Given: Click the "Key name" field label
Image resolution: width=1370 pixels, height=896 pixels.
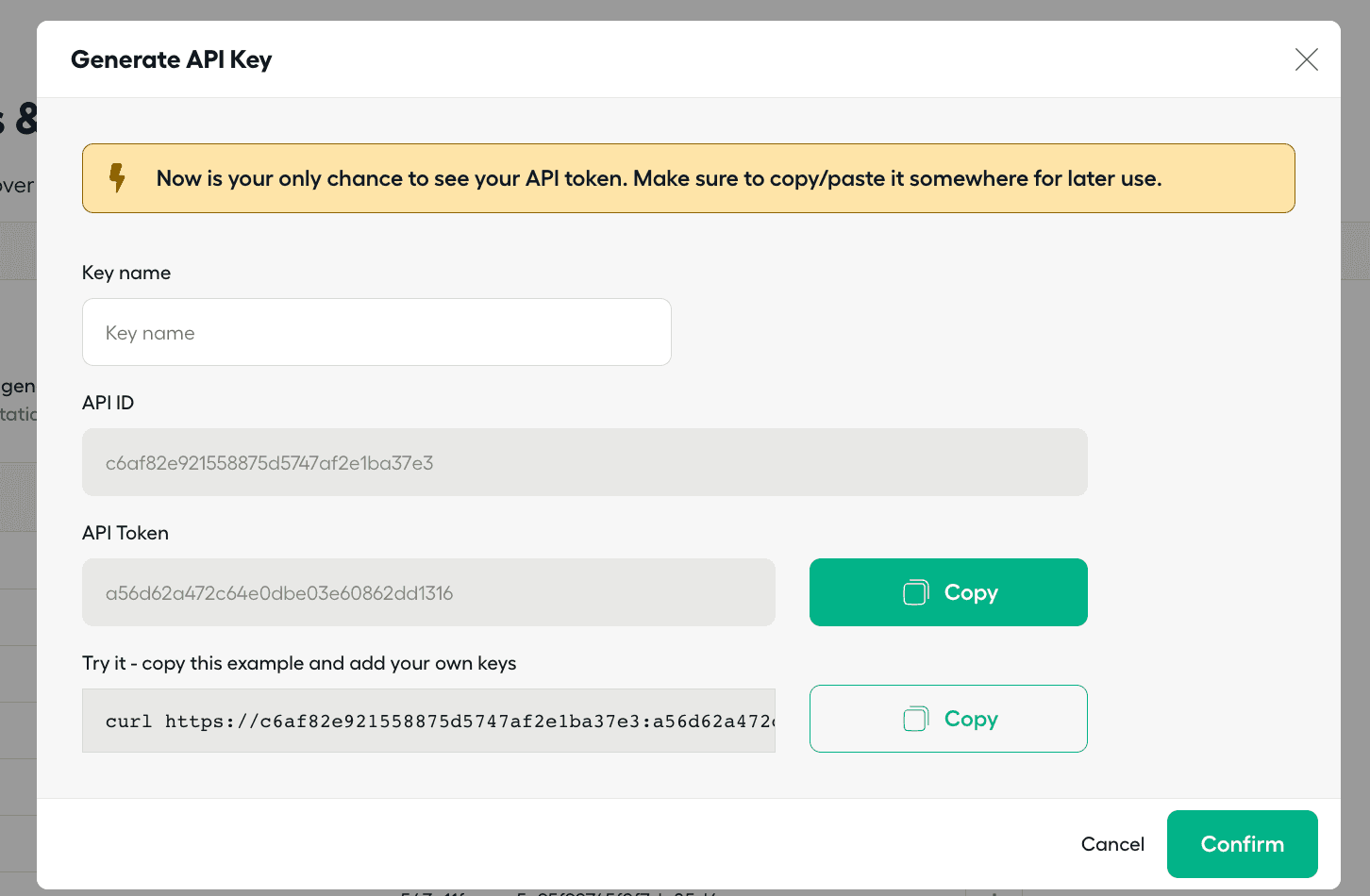Looking at the screenshot, I should [126, 273].
